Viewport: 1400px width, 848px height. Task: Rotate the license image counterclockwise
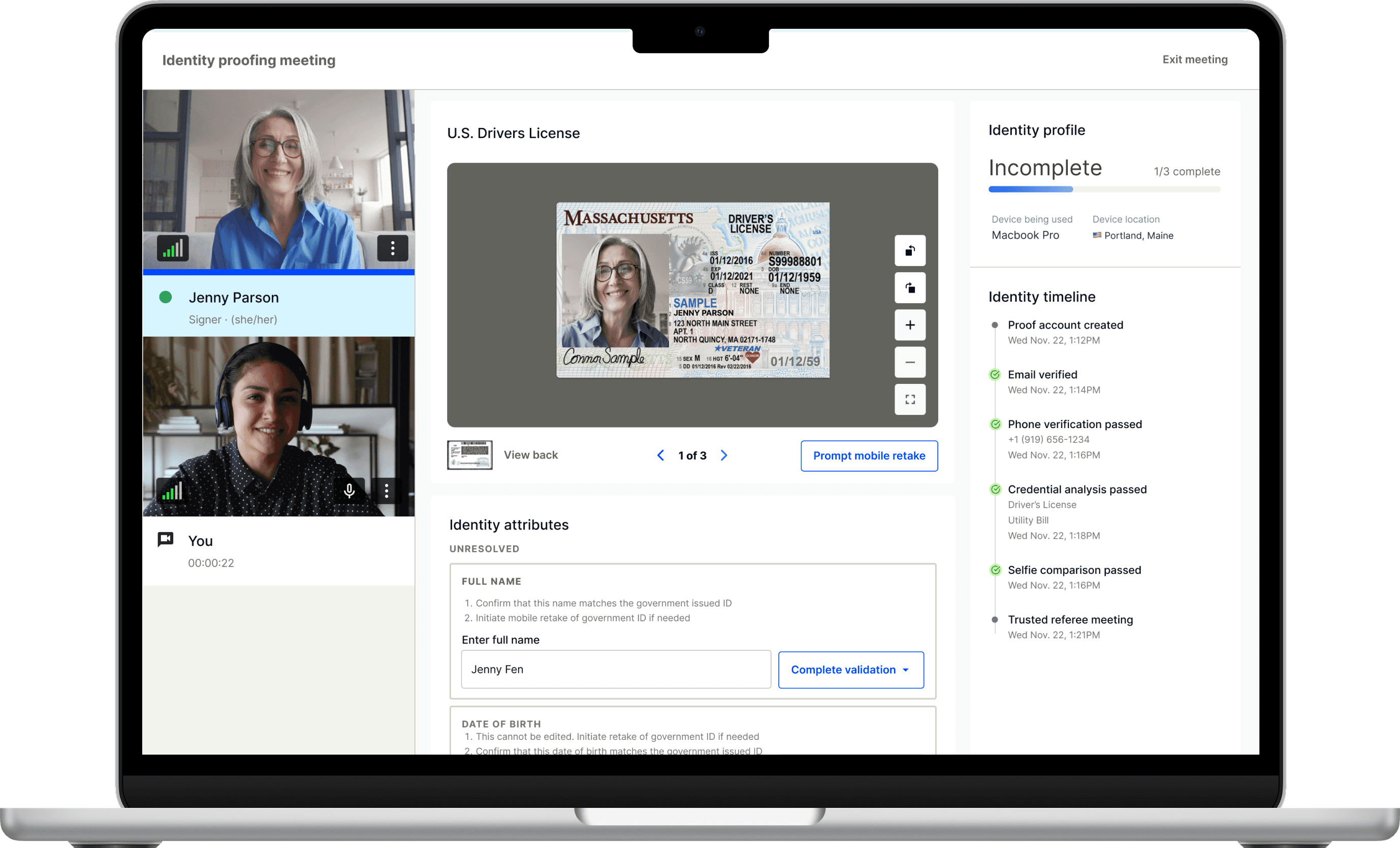tap(910, 250)
